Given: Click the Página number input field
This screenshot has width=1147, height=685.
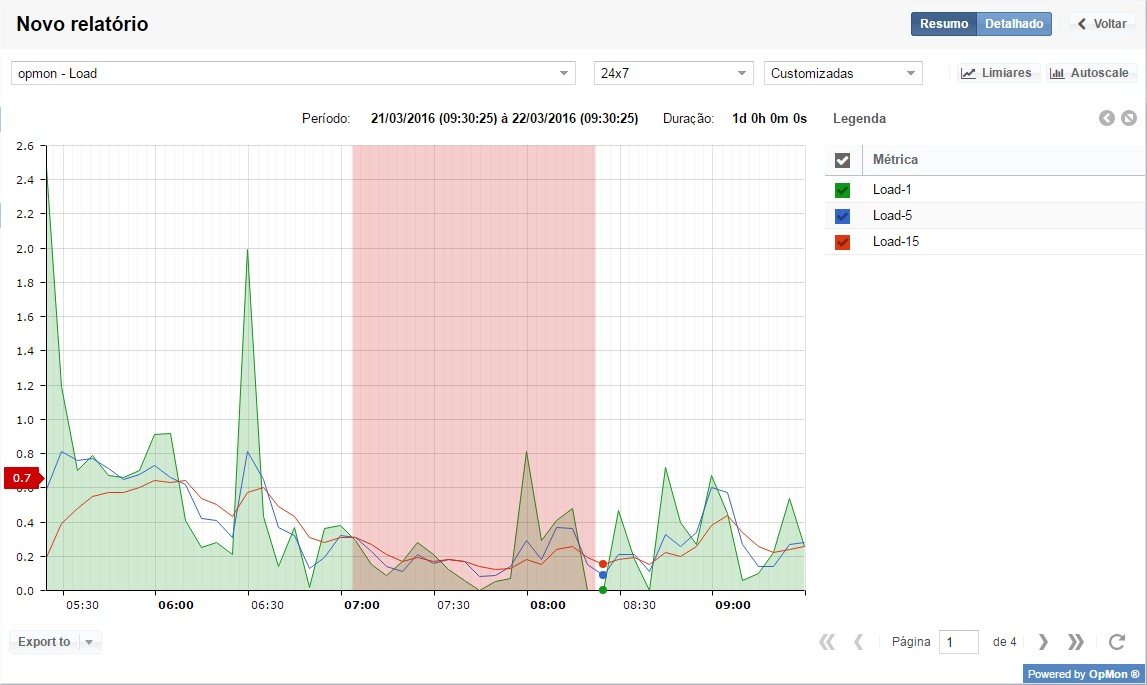Looking at the screenshot, I should click(x=958, y=642).
